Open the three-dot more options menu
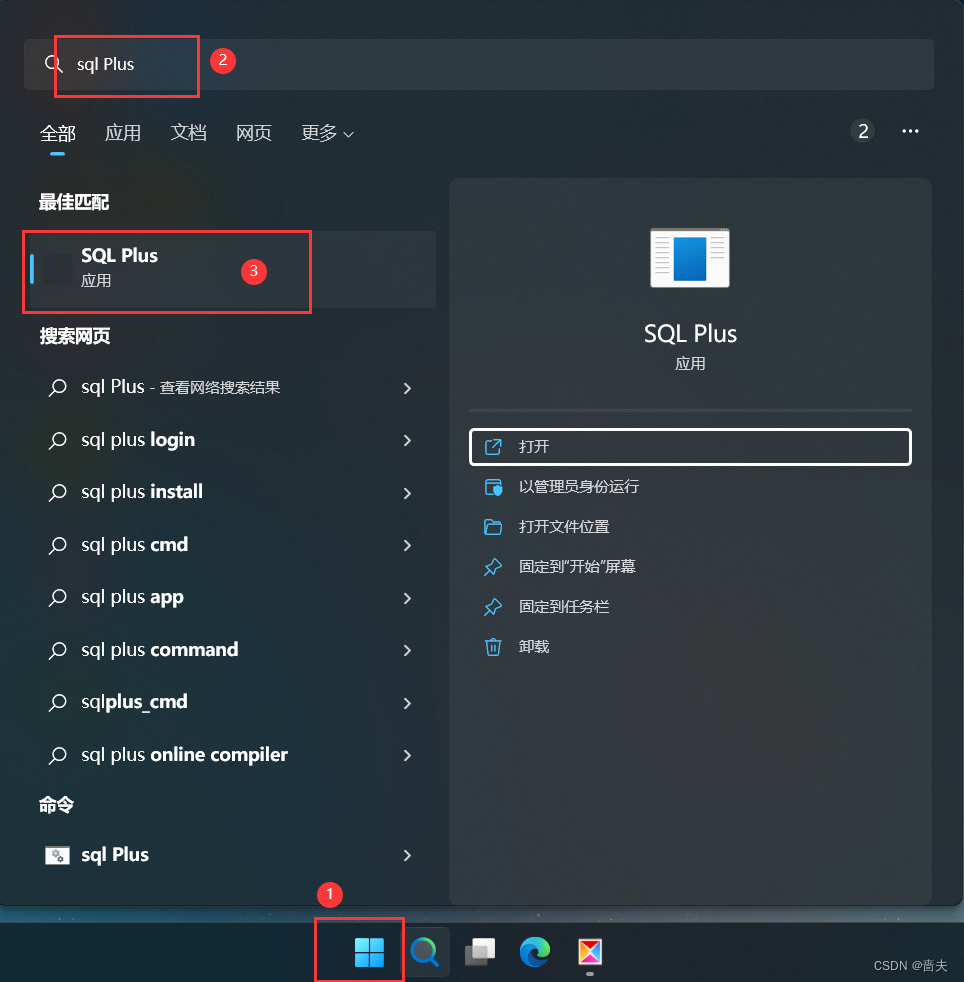 coord(910,131)
